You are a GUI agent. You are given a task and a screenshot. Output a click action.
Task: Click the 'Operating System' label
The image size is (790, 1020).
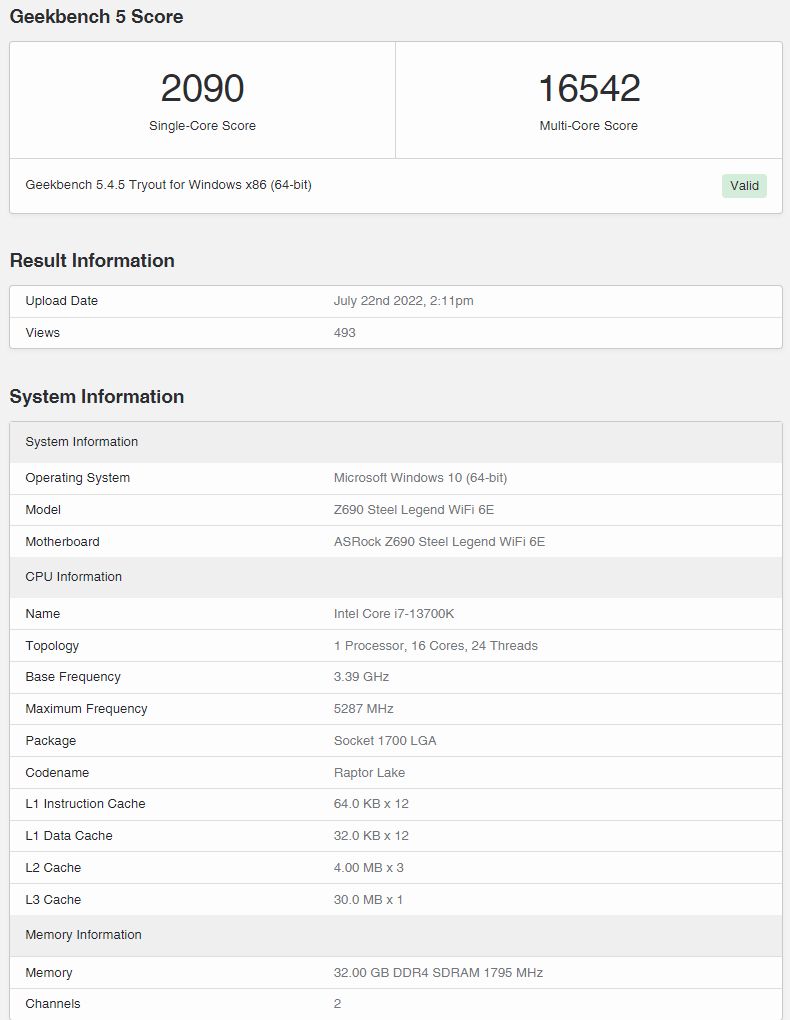coord(77,477)
